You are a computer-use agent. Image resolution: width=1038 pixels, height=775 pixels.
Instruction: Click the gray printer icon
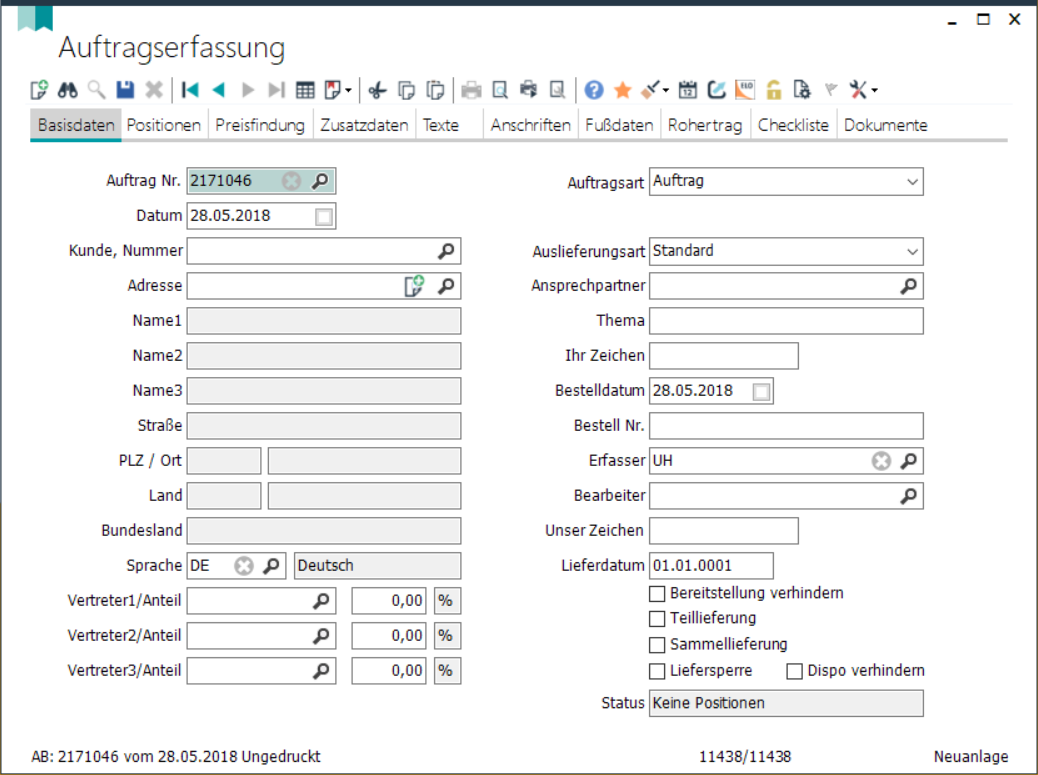[x=471, y=89]
